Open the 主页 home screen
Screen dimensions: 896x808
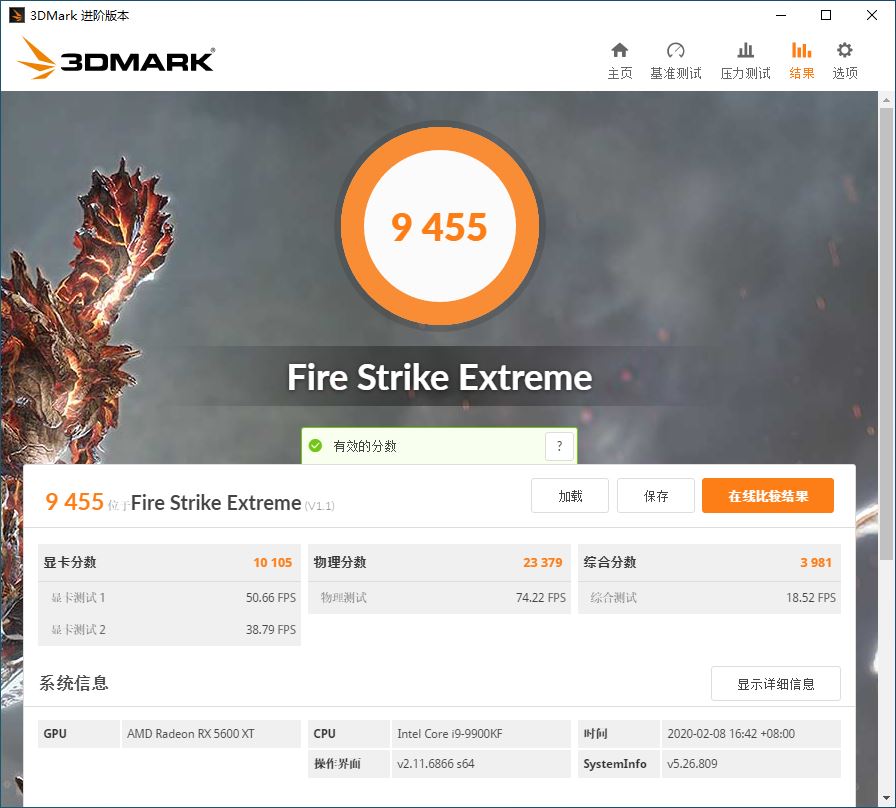(x=619, y=58)
